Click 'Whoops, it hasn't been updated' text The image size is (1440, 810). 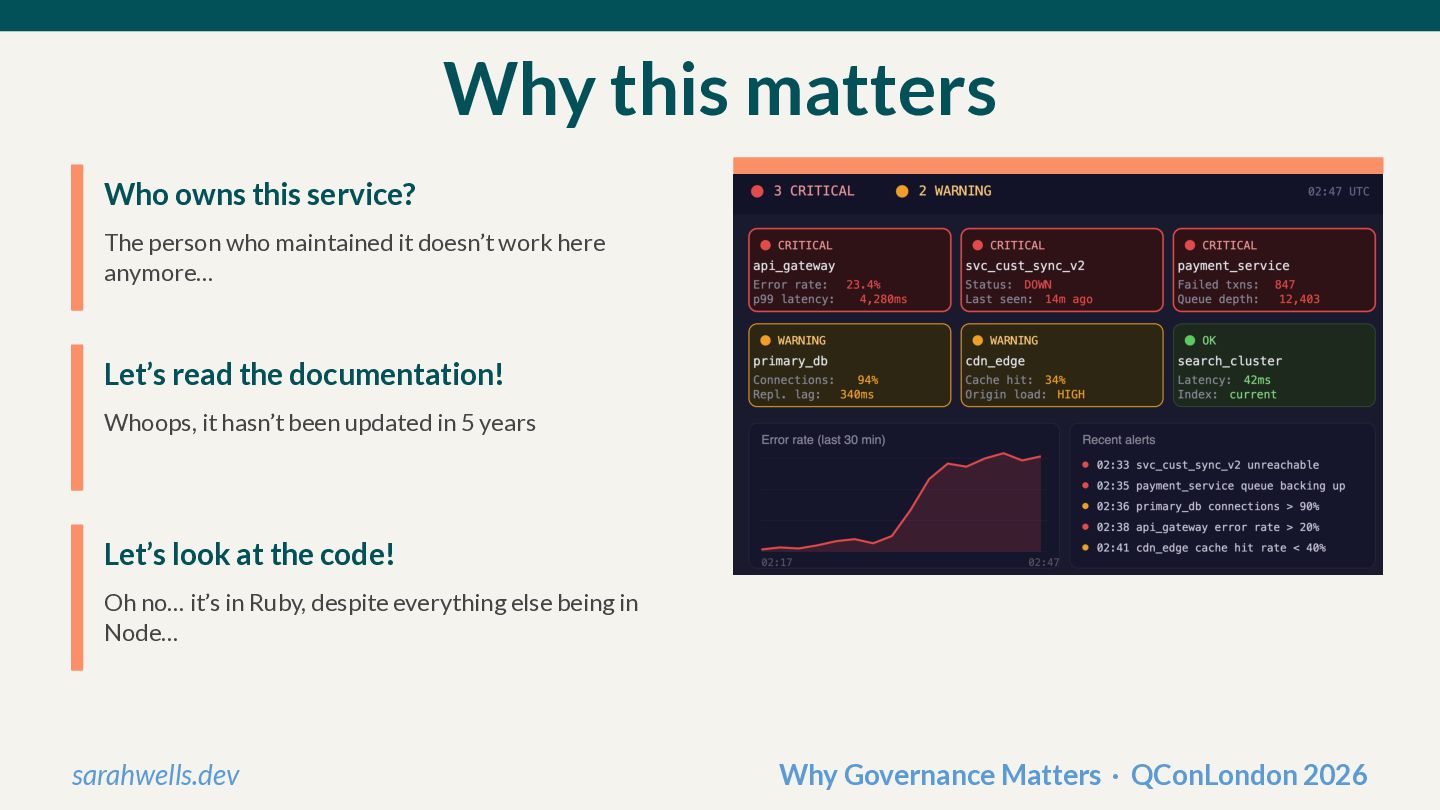click(x=320, y=423)
